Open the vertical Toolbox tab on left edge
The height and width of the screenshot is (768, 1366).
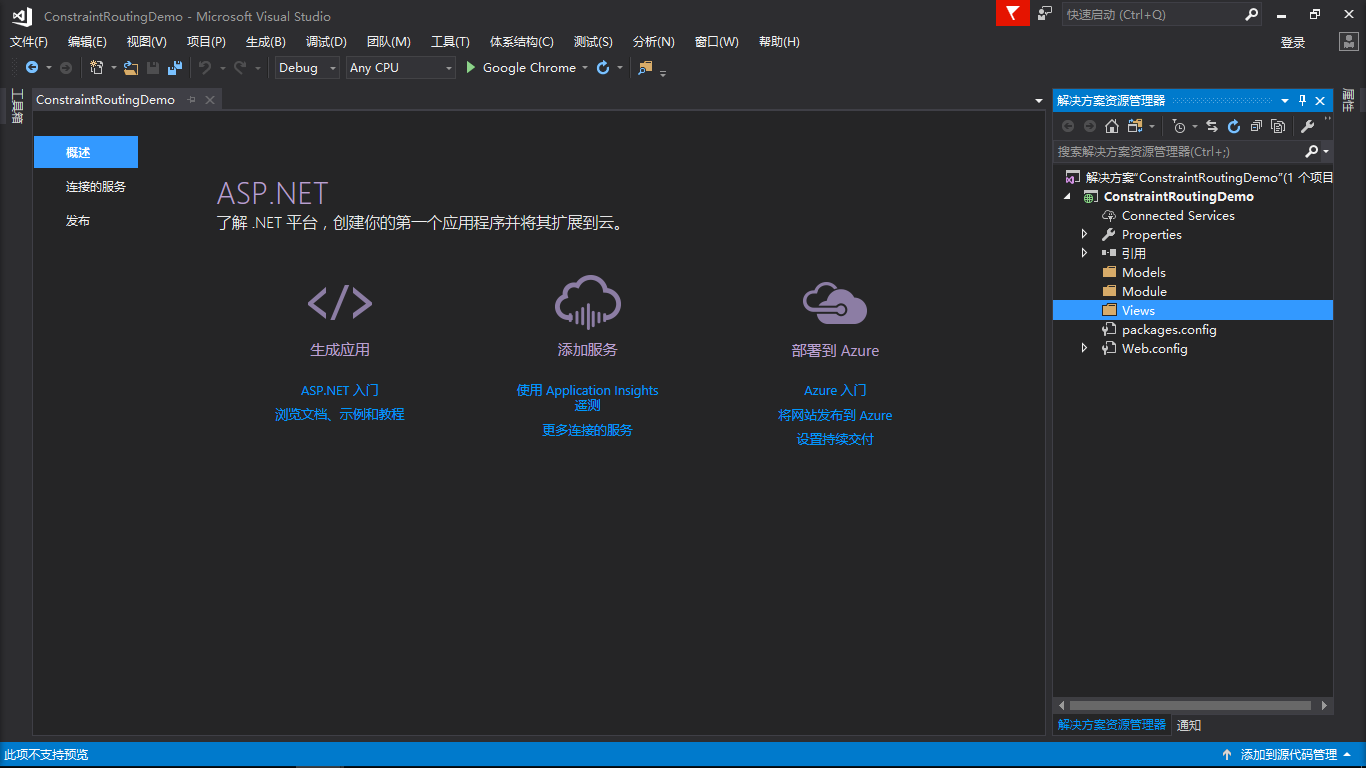(x=16, y=106)
